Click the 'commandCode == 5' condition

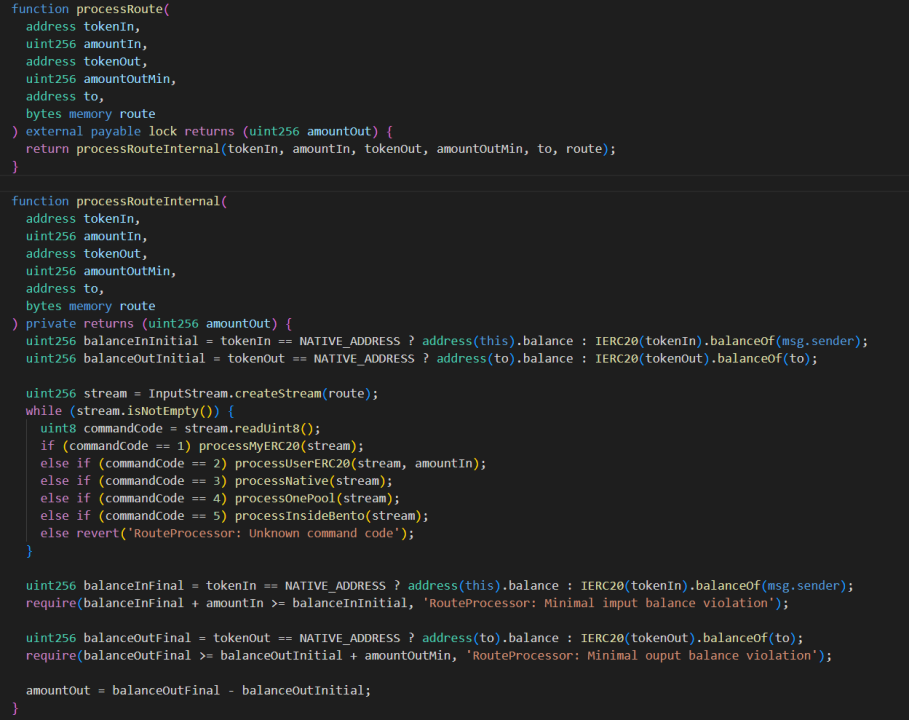pos(162,515)
